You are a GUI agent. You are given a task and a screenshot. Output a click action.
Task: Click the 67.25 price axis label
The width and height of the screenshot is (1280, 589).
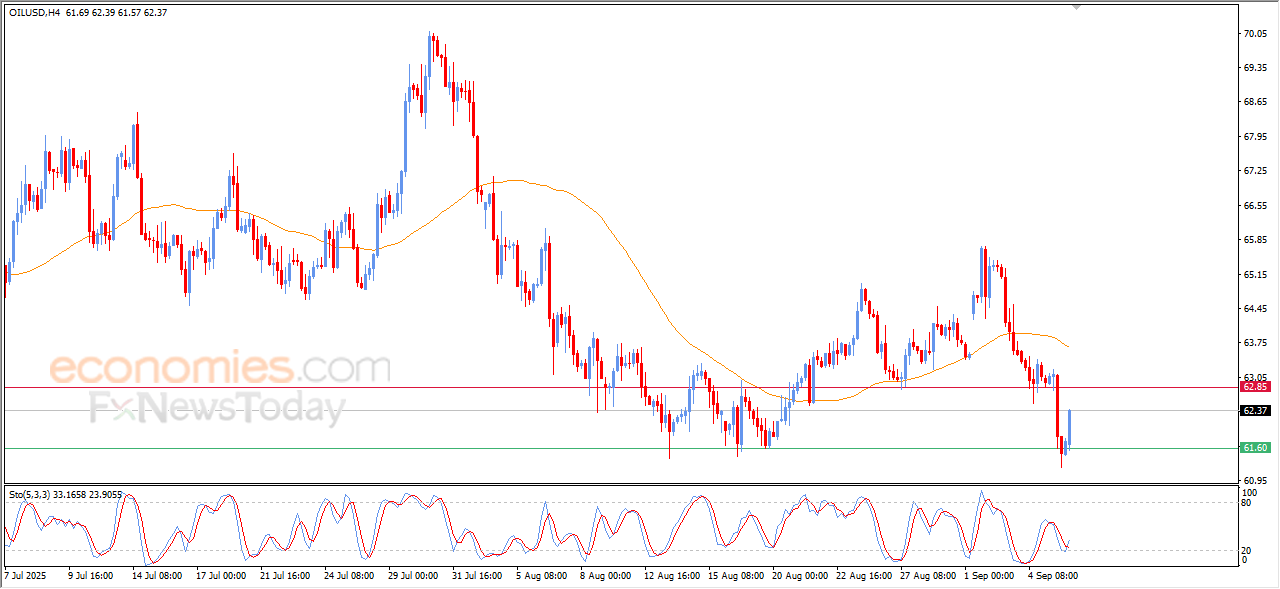click(1256, 171)
